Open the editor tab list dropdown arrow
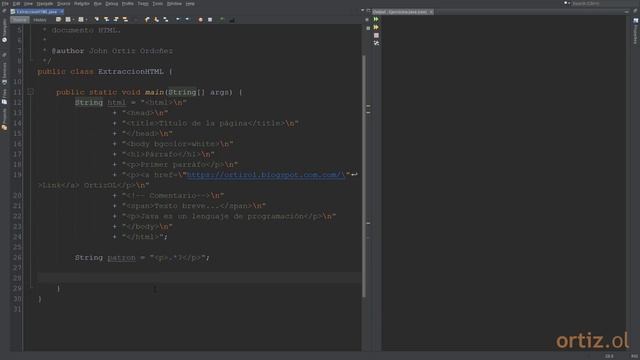The image size is (640, 360). [x=362, y=11]
